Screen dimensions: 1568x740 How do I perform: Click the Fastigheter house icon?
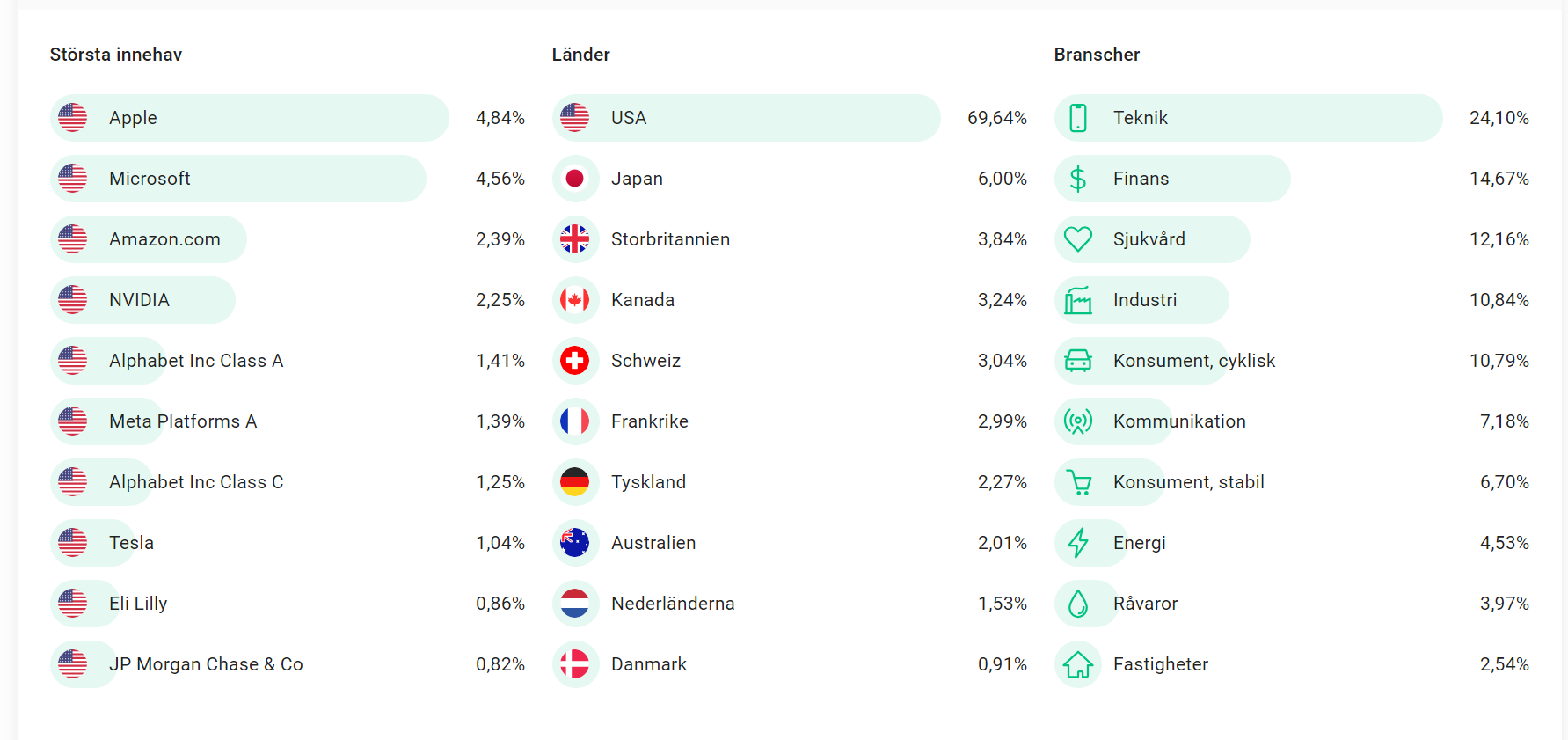point(1077,664)
